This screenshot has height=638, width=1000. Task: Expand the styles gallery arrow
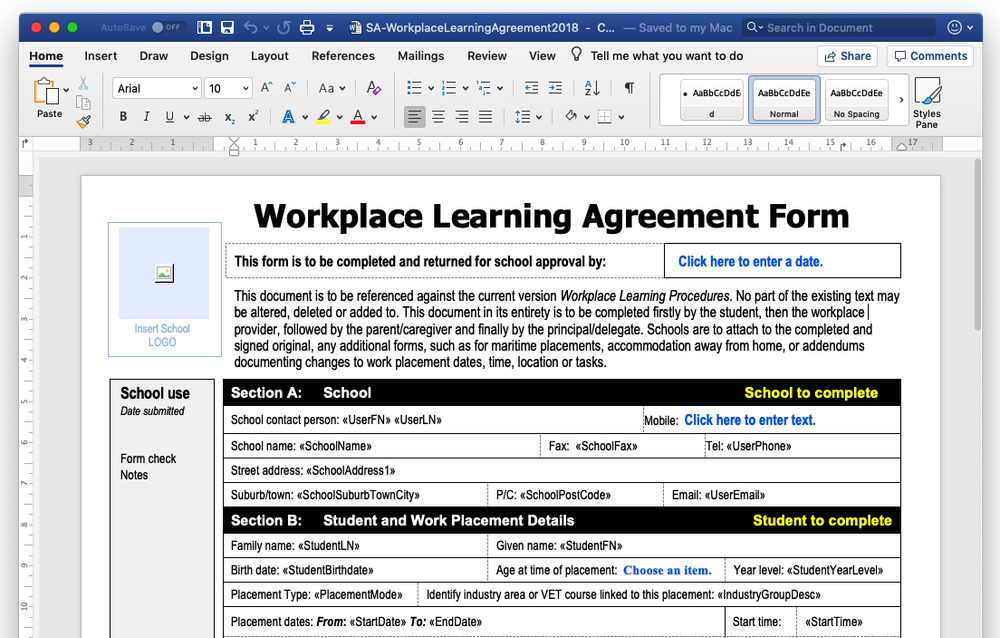point(901,100)
